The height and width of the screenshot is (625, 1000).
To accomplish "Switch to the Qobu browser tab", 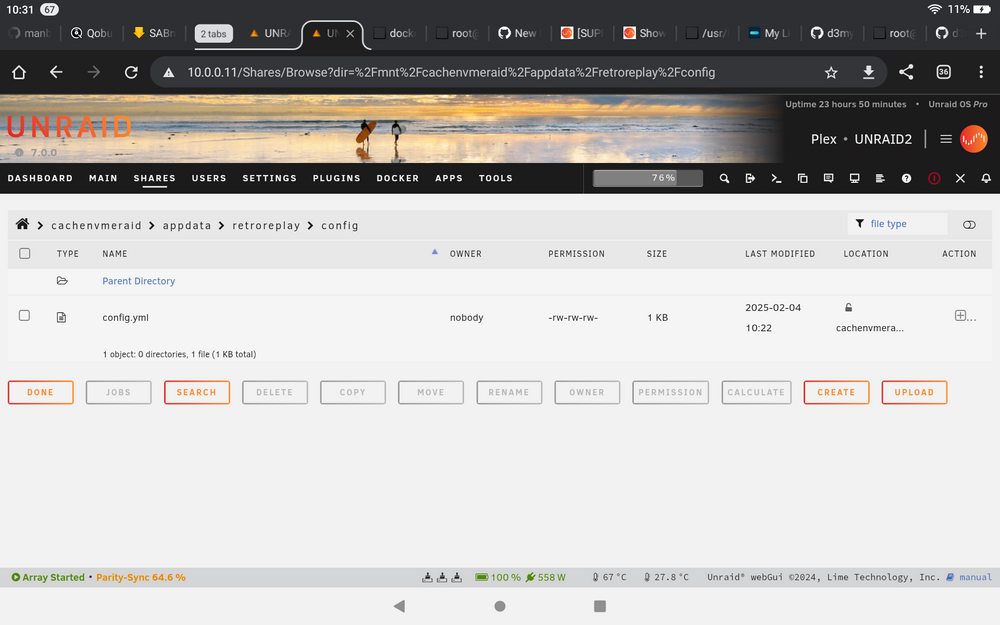I will click(x=92, y=33).
